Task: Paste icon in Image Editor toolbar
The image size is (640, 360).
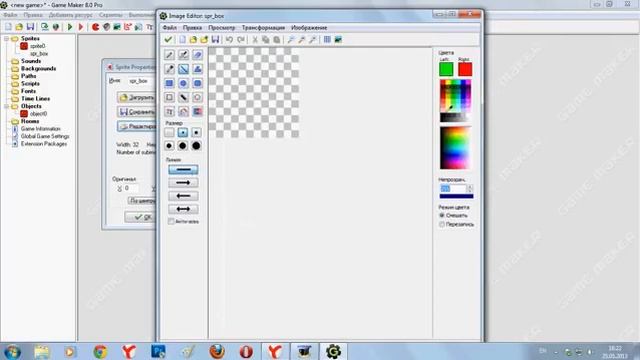Action: 277,39
